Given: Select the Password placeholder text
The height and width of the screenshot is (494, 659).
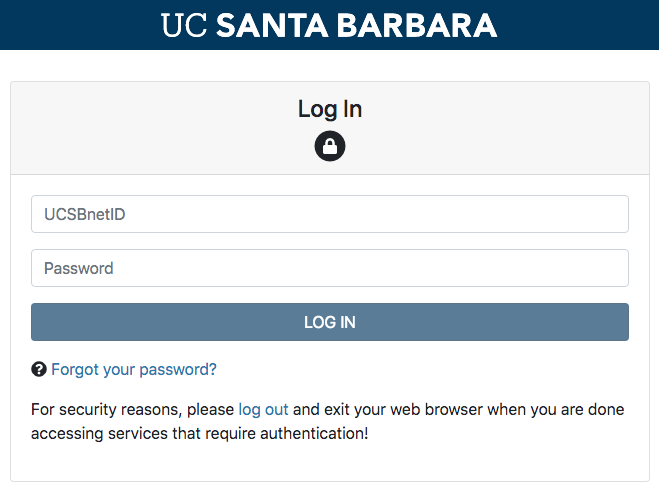Looking at the screenshot, I should pos(79,268).
